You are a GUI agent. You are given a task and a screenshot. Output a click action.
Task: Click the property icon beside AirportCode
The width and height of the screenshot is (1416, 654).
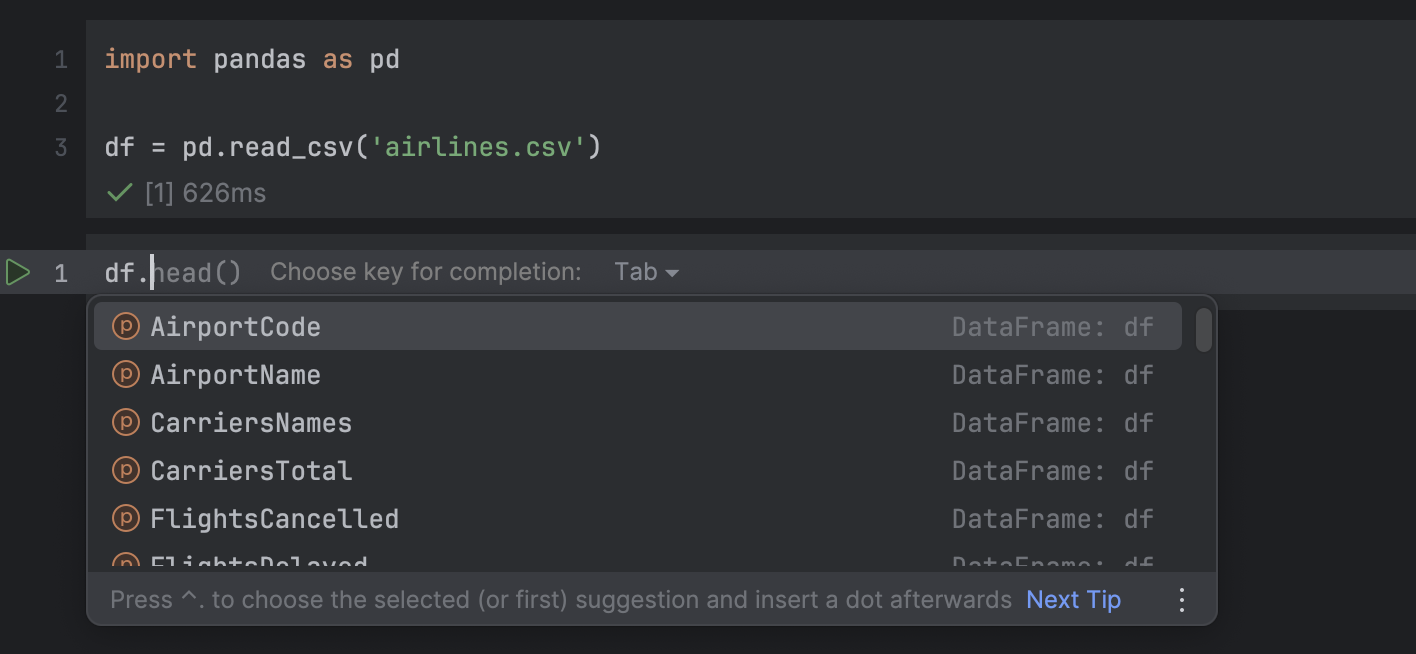click(126, 326)
